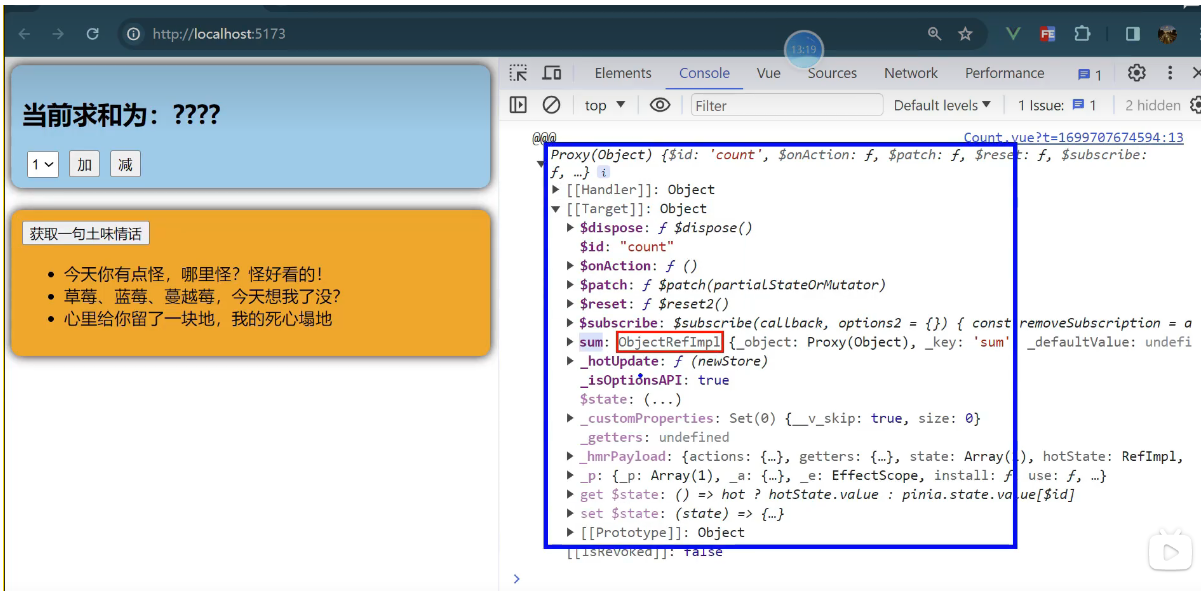This screenshot has width=1204, height=612.
Task: Open the Performance tab
Action: pos(1004,73)
